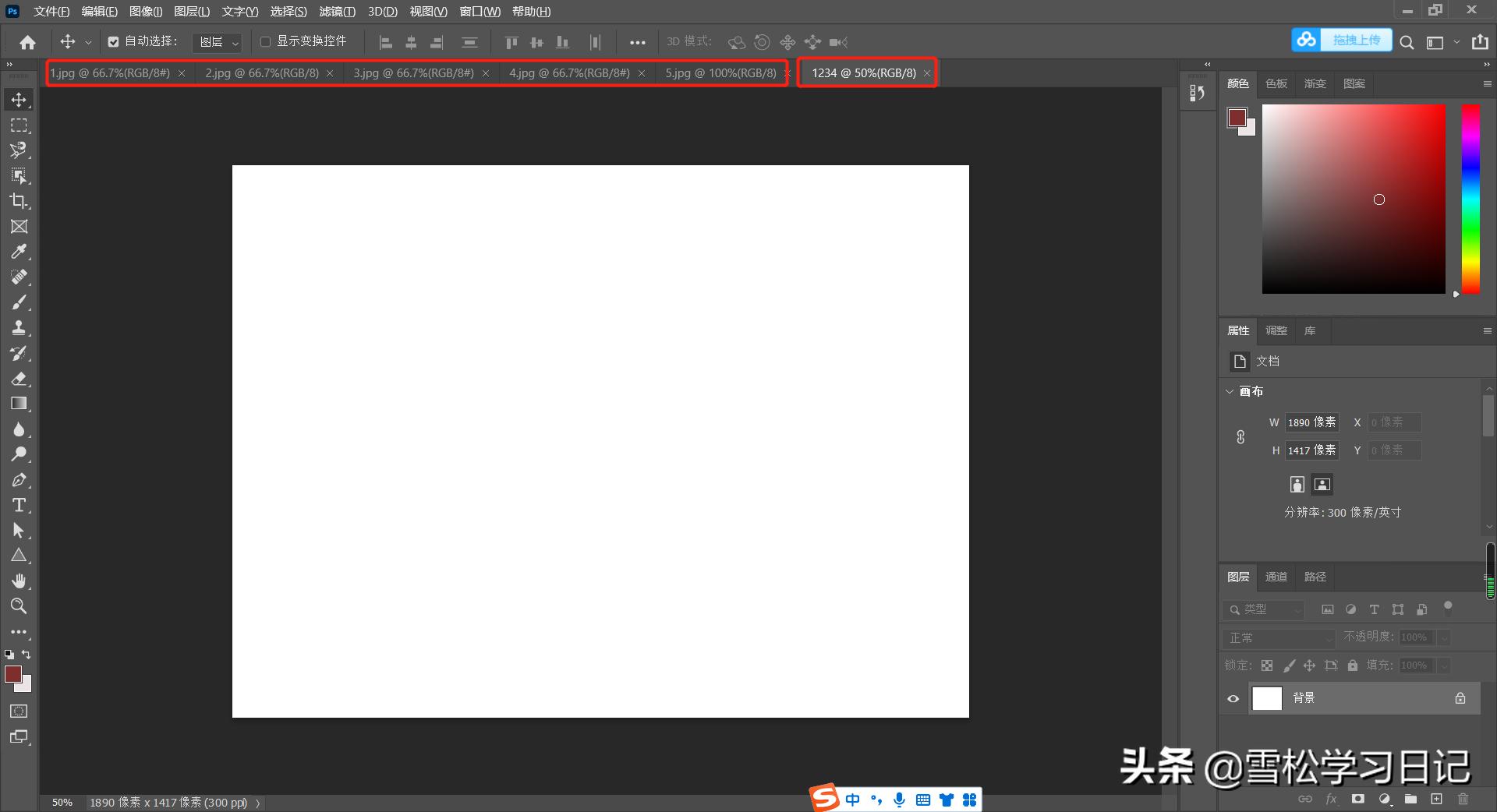This screenshot has height=812, width=1497.
Task: Pick the Eraser tool
Action: coord(19,379)
